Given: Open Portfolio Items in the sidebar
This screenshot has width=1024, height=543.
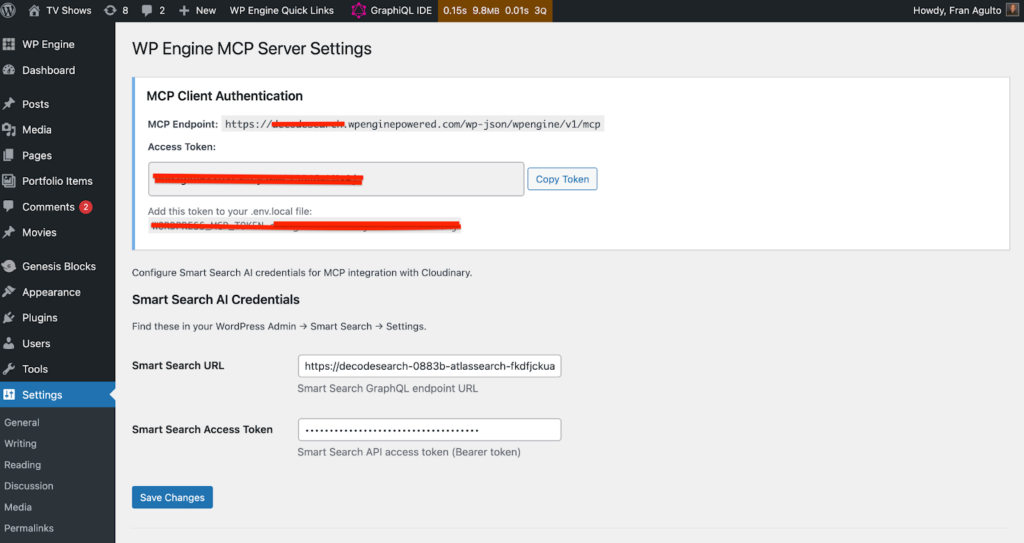Looking at the screenshot, I should click(57, 181).
